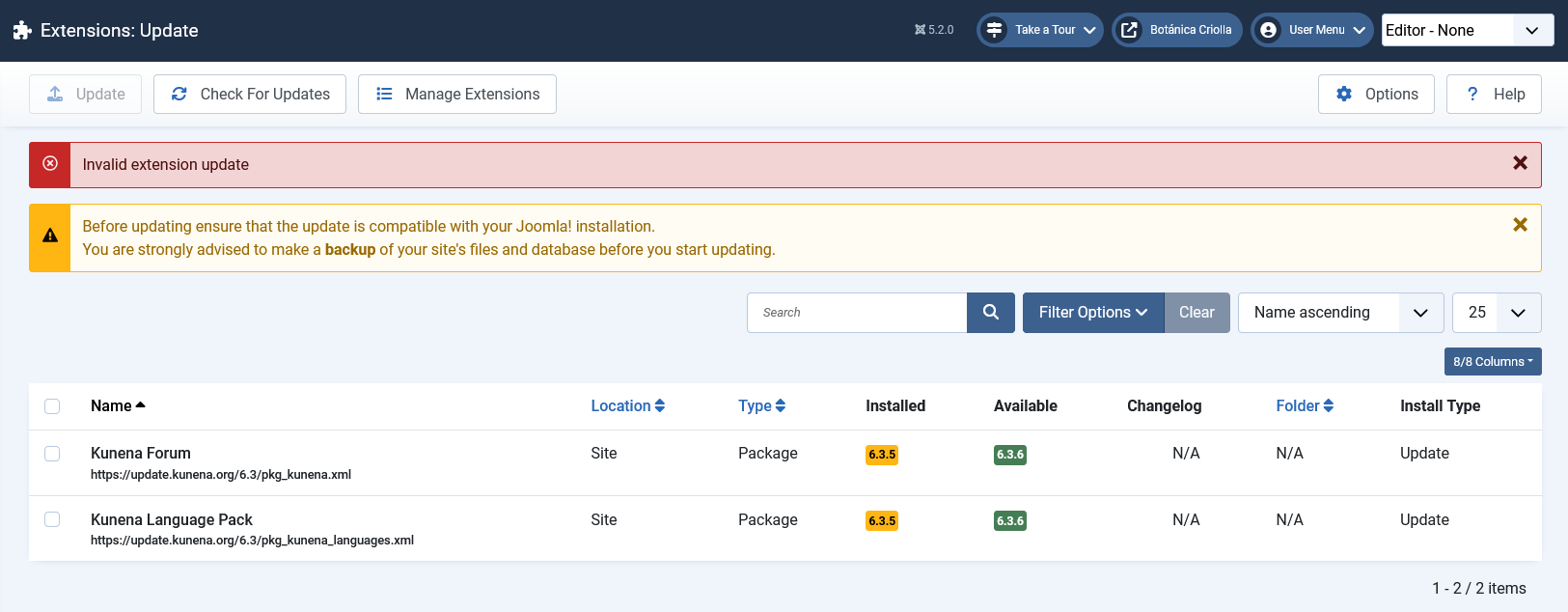Screen dimensions: 1568x612
Task: Click the Options gear icon
Action: coord(1344,95)
